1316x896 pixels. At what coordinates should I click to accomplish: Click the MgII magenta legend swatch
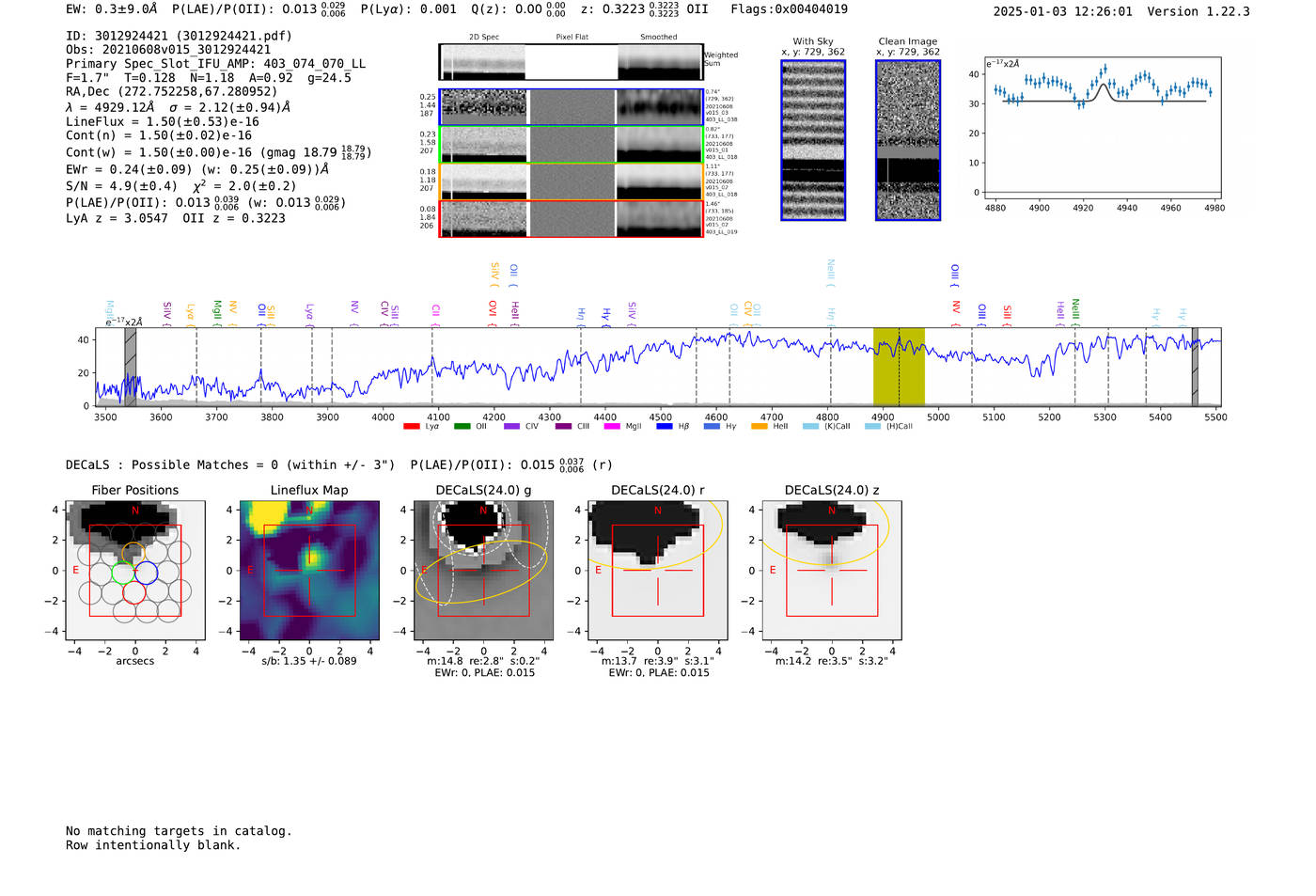click(x=611, y=427)
